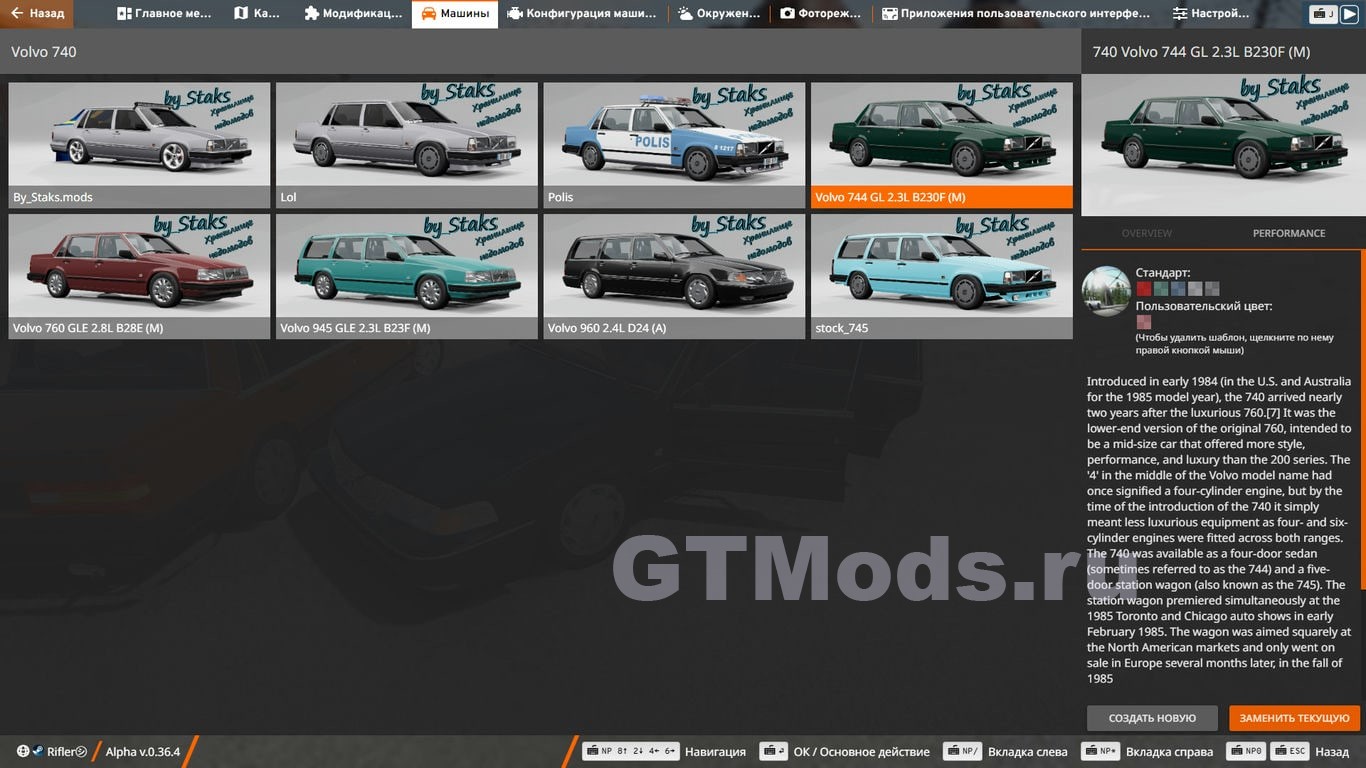1366x768 pixels.
Task: Select the stock_745 configuration thumbnail
Action: [x=942, y=276]
